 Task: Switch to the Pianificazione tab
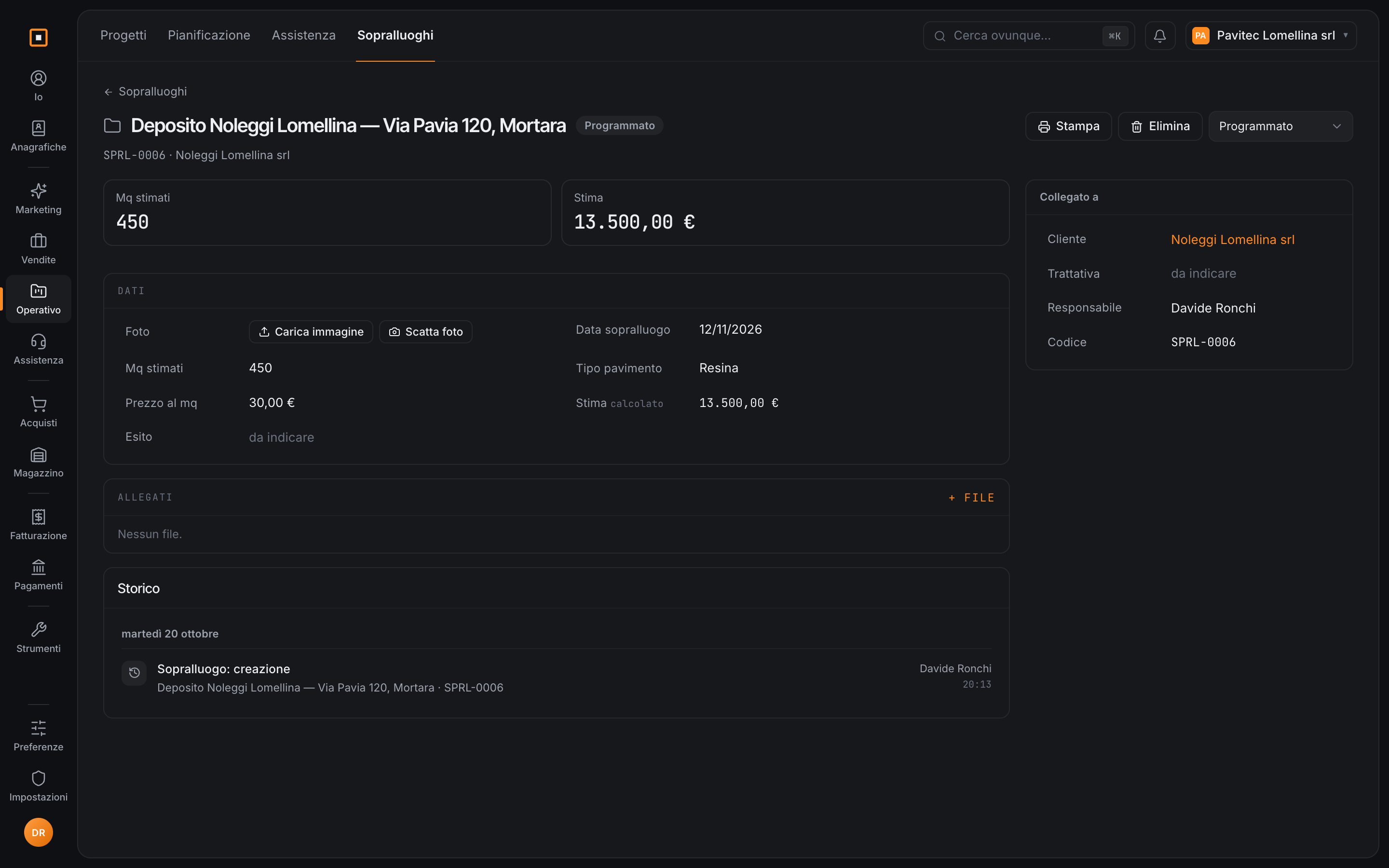[209, 36]
